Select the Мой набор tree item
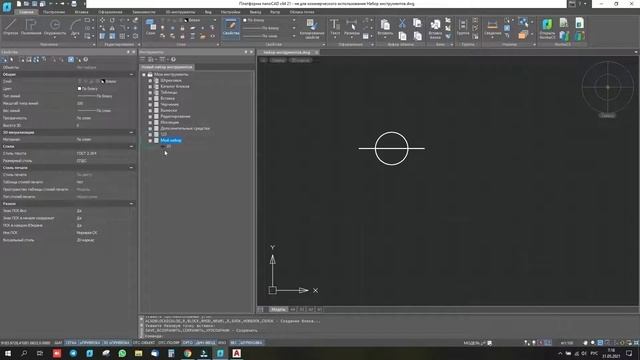 (171, 140)
